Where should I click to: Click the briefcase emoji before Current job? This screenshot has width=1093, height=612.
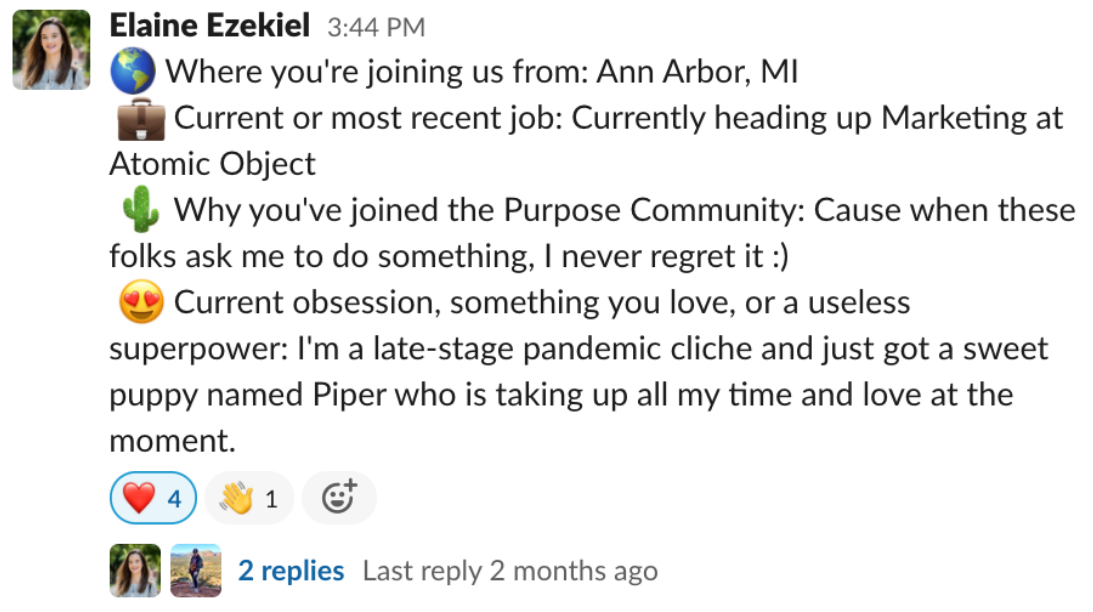[x=139, y=119]
